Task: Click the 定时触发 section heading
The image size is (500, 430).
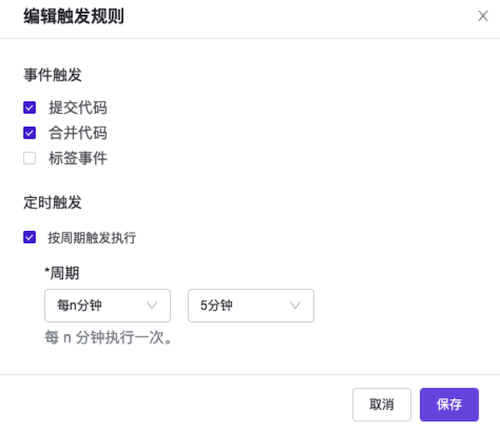Action: point(52,202)
